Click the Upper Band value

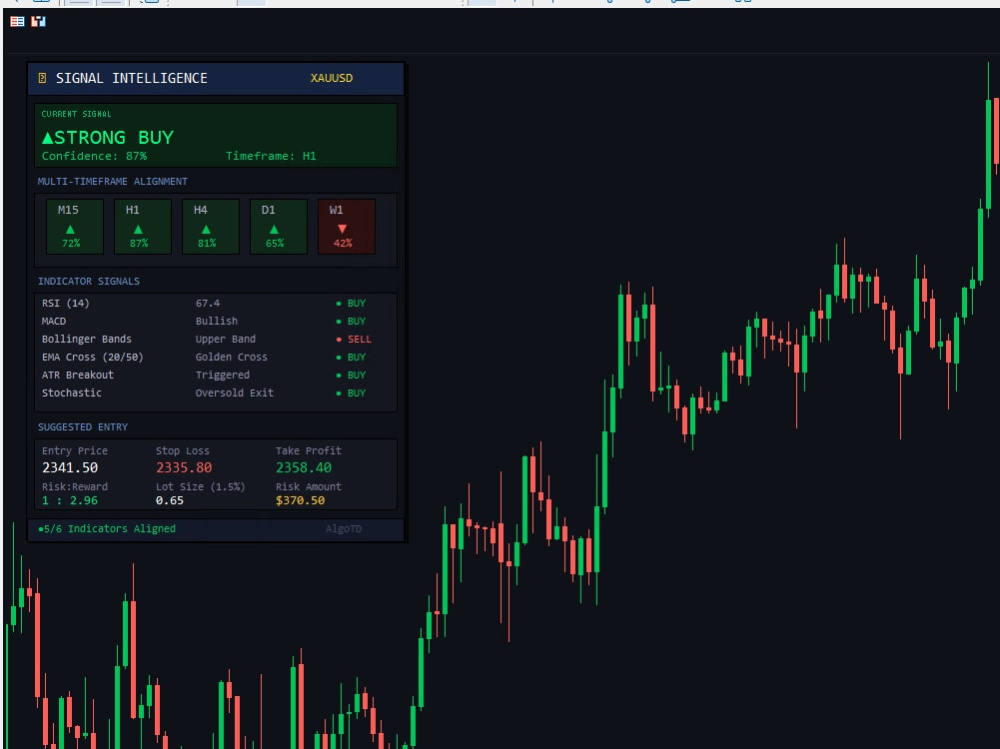click(225, 339)
